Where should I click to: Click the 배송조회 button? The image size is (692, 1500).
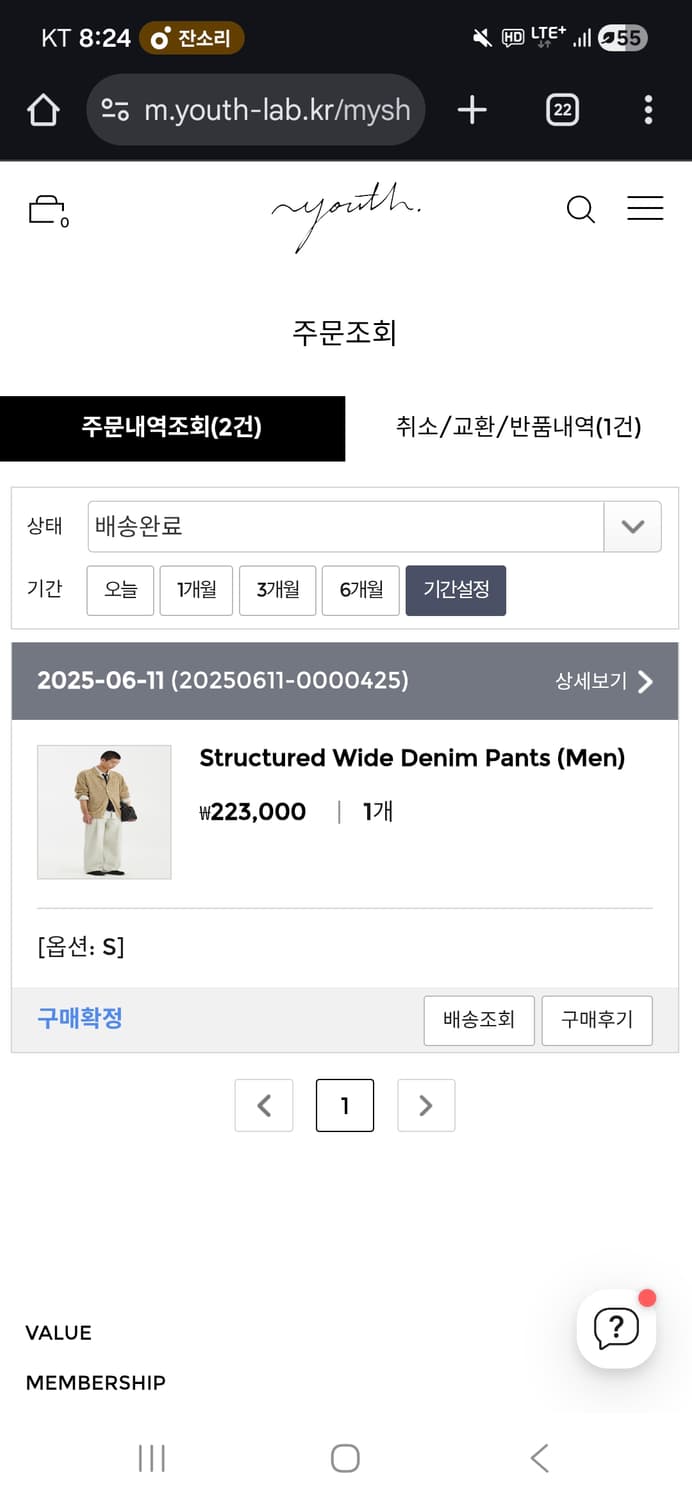tap(479, 1020)
